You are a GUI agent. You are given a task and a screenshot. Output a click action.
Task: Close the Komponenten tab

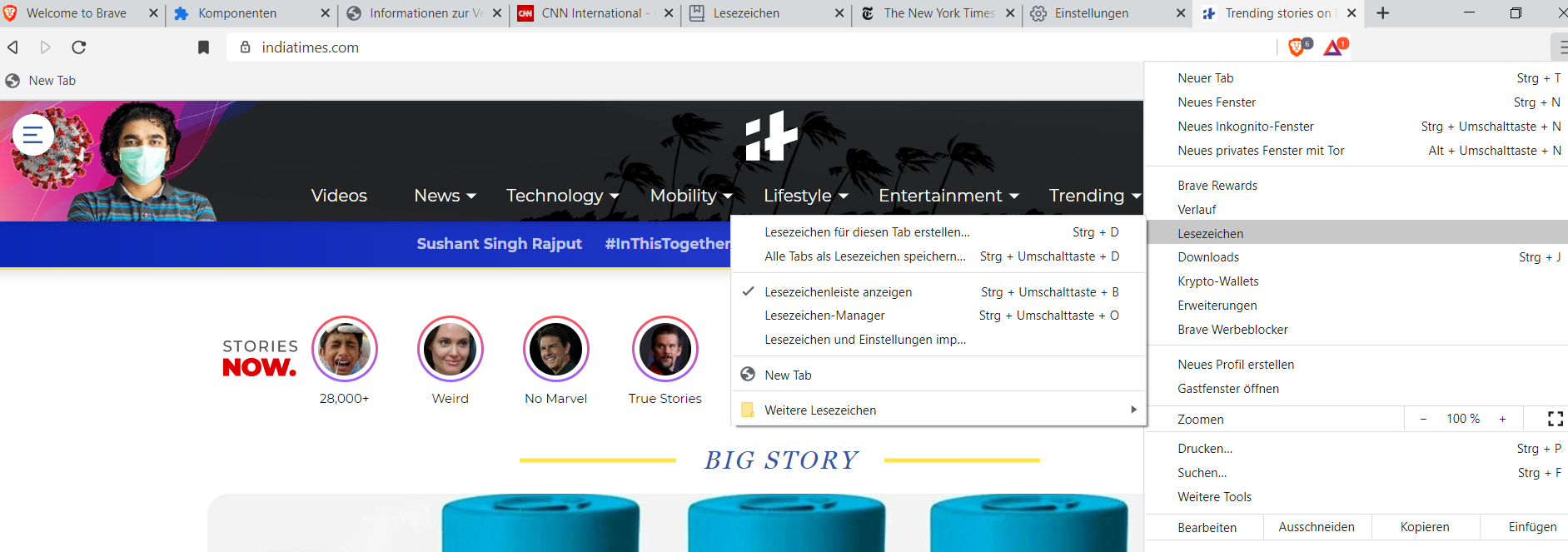pyautogui.click(x=326, y=13)
